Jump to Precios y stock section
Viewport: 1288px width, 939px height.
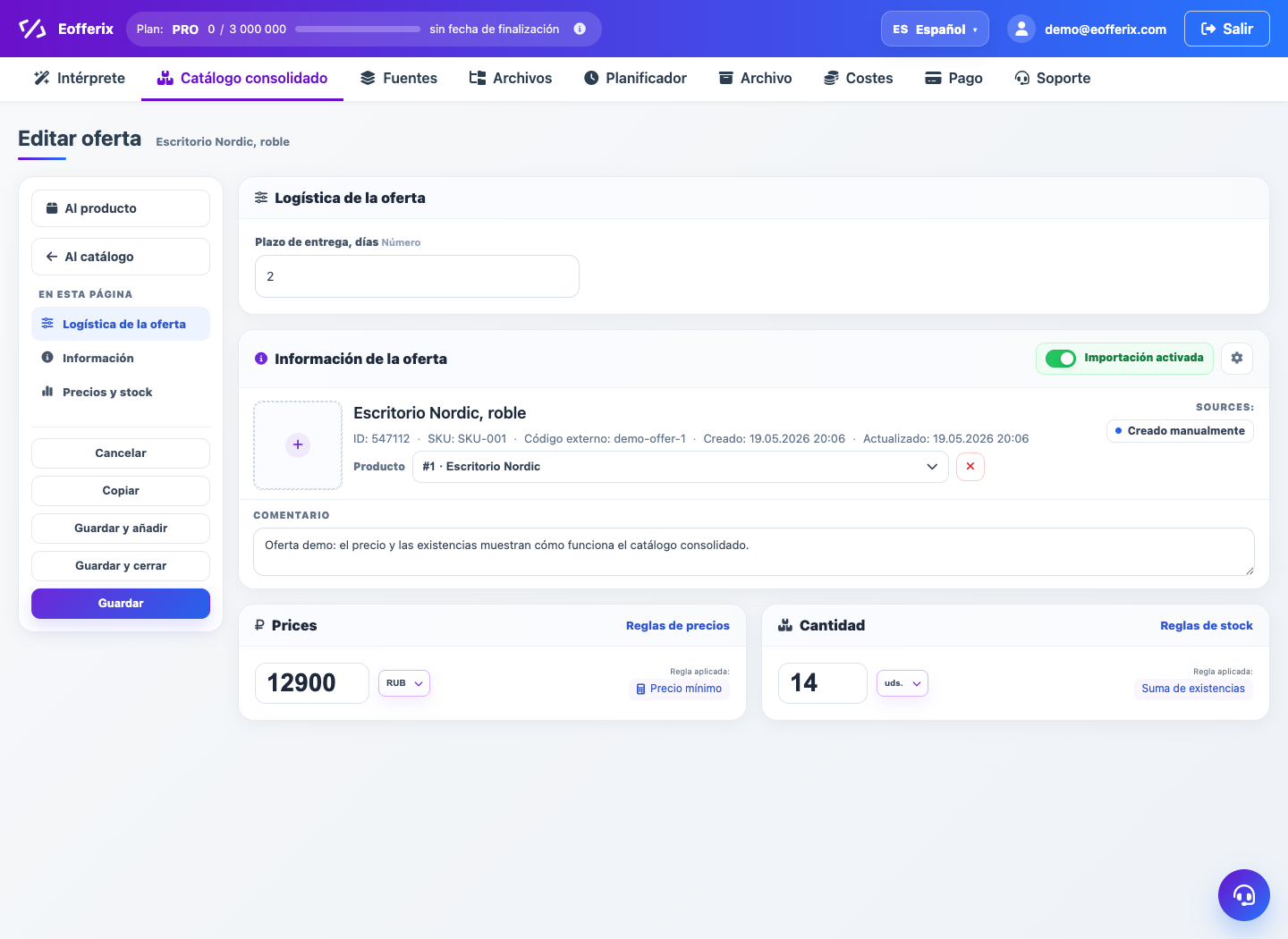pos(121,392)
